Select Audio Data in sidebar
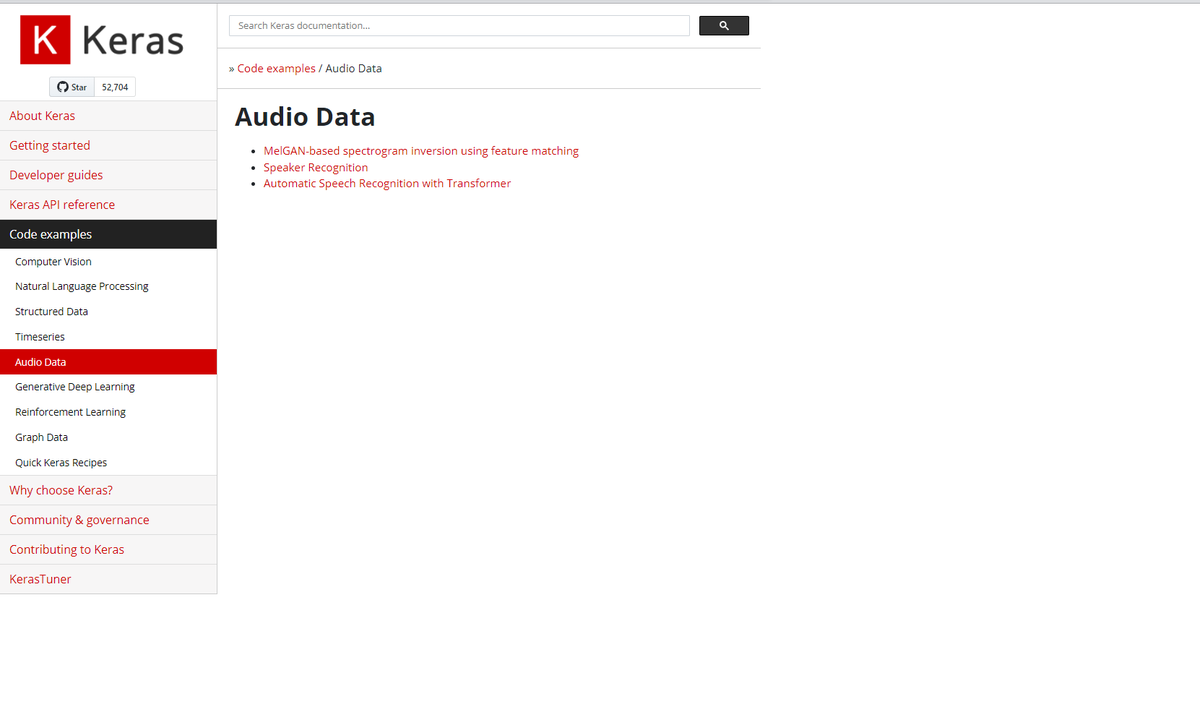 pos(108,362)
